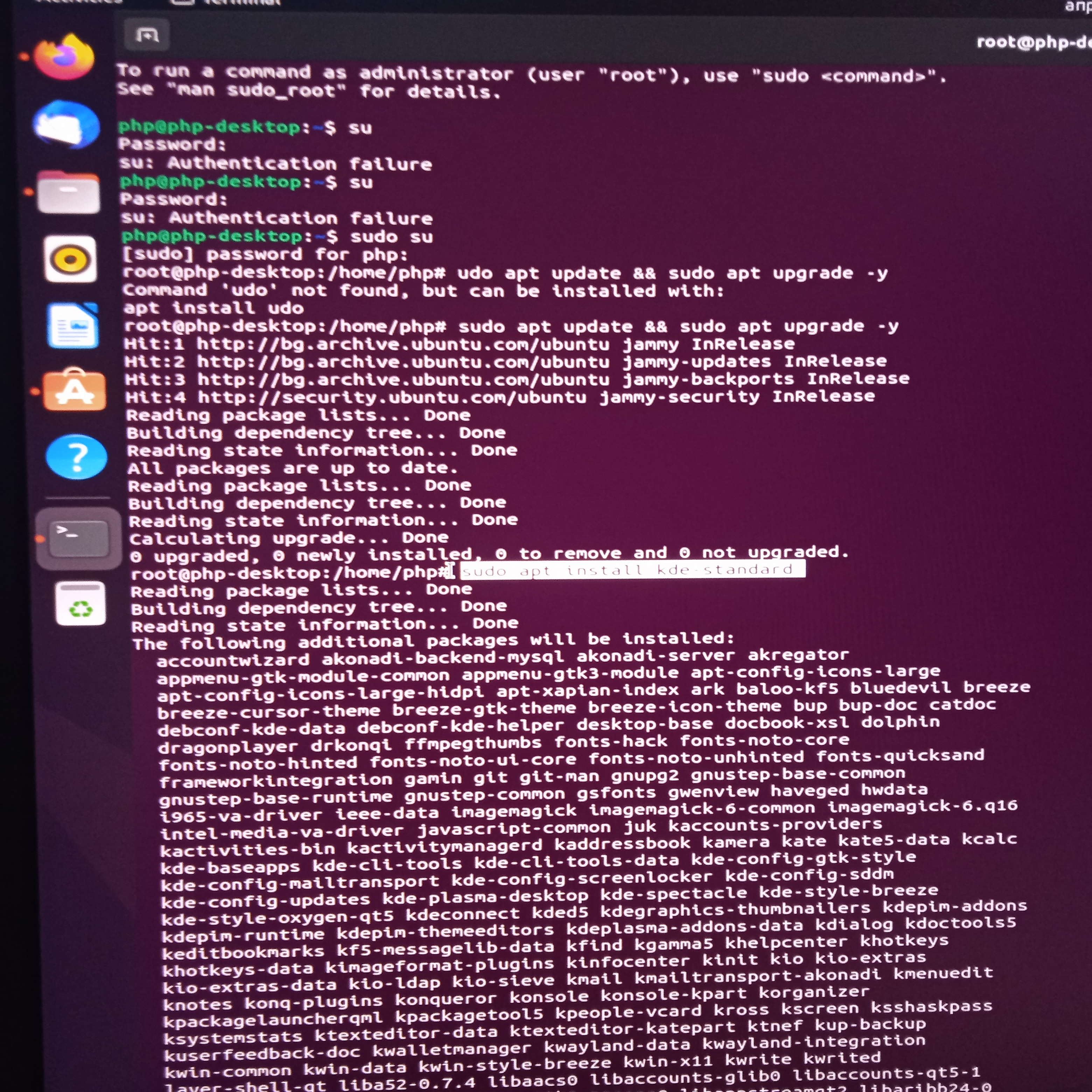Open the Files manager dock icon
Screen dimensions: 1092x1092
pos(68,193)
